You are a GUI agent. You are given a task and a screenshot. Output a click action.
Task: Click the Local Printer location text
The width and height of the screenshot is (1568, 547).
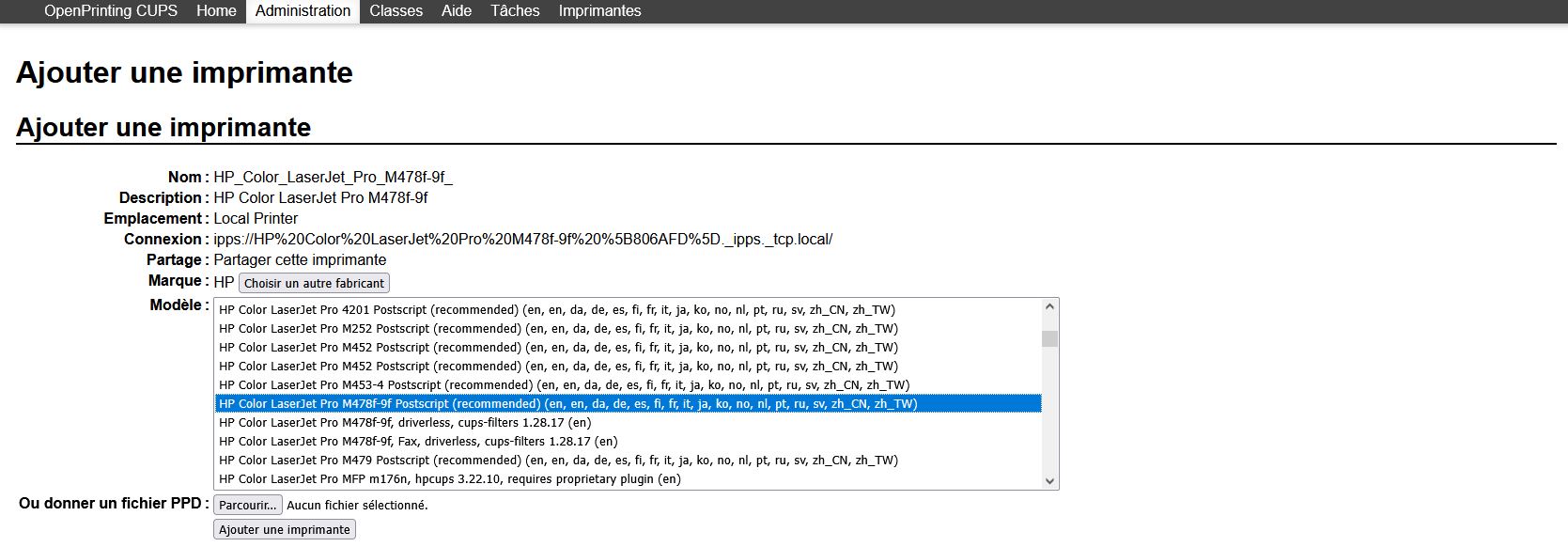coord(256,218)
